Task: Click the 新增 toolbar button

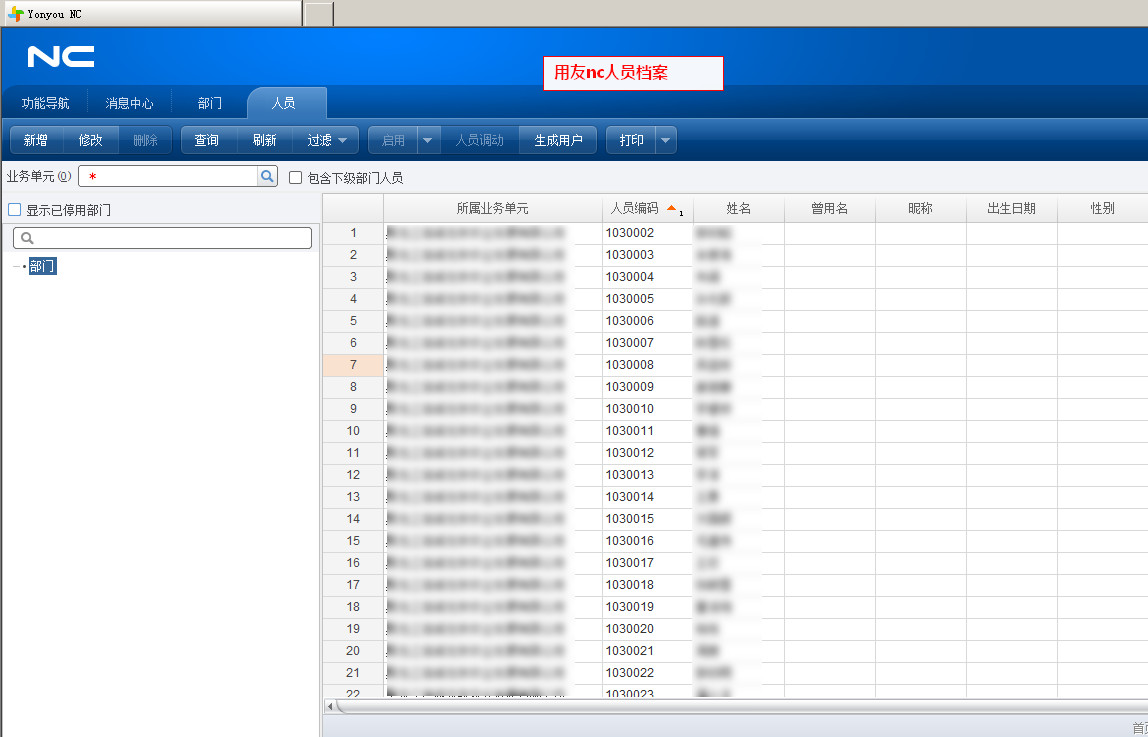Action: point(36,140)
